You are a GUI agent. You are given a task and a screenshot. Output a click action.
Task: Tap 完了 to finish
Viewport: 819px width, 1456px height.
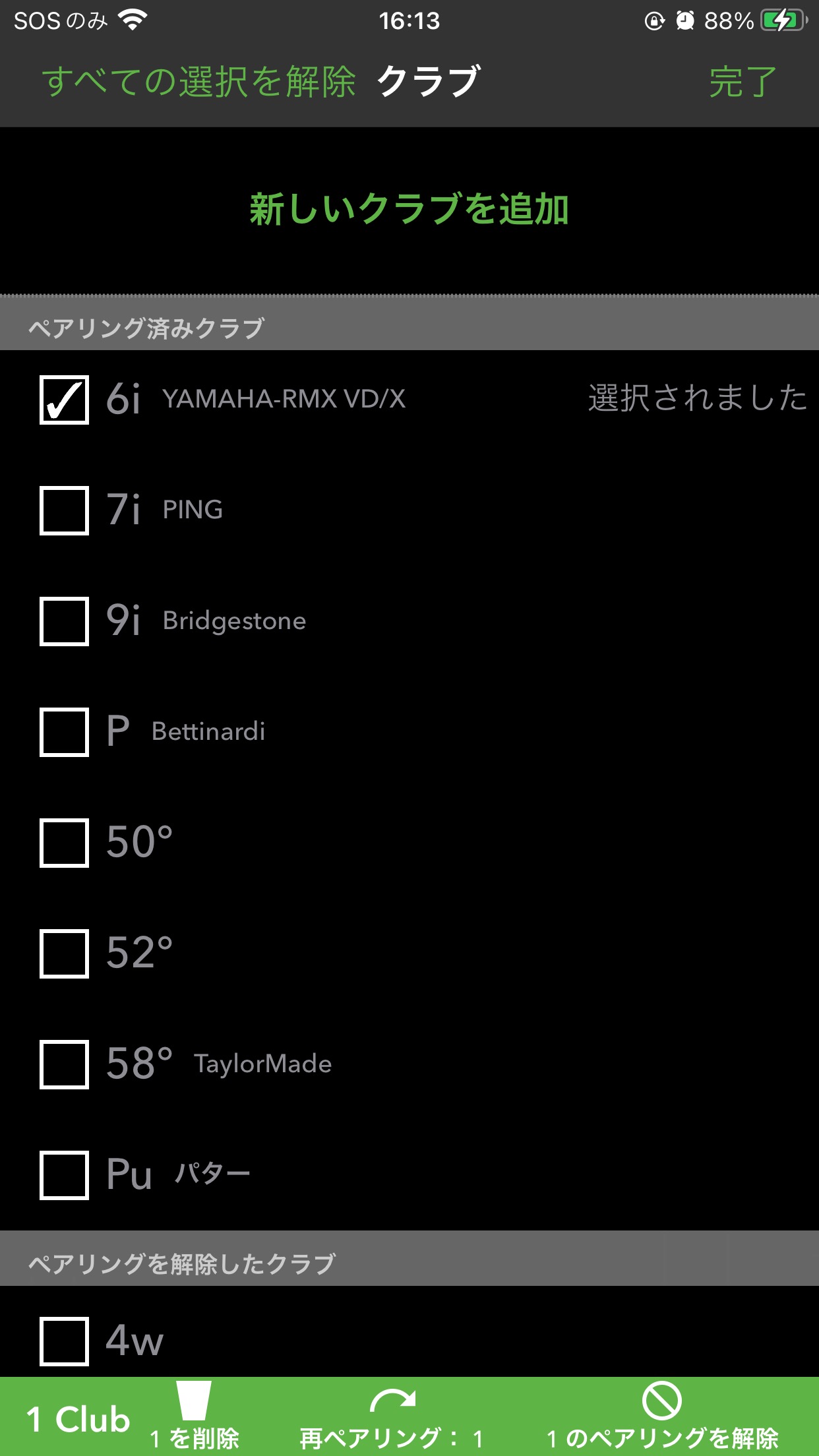tap(743, 82)
